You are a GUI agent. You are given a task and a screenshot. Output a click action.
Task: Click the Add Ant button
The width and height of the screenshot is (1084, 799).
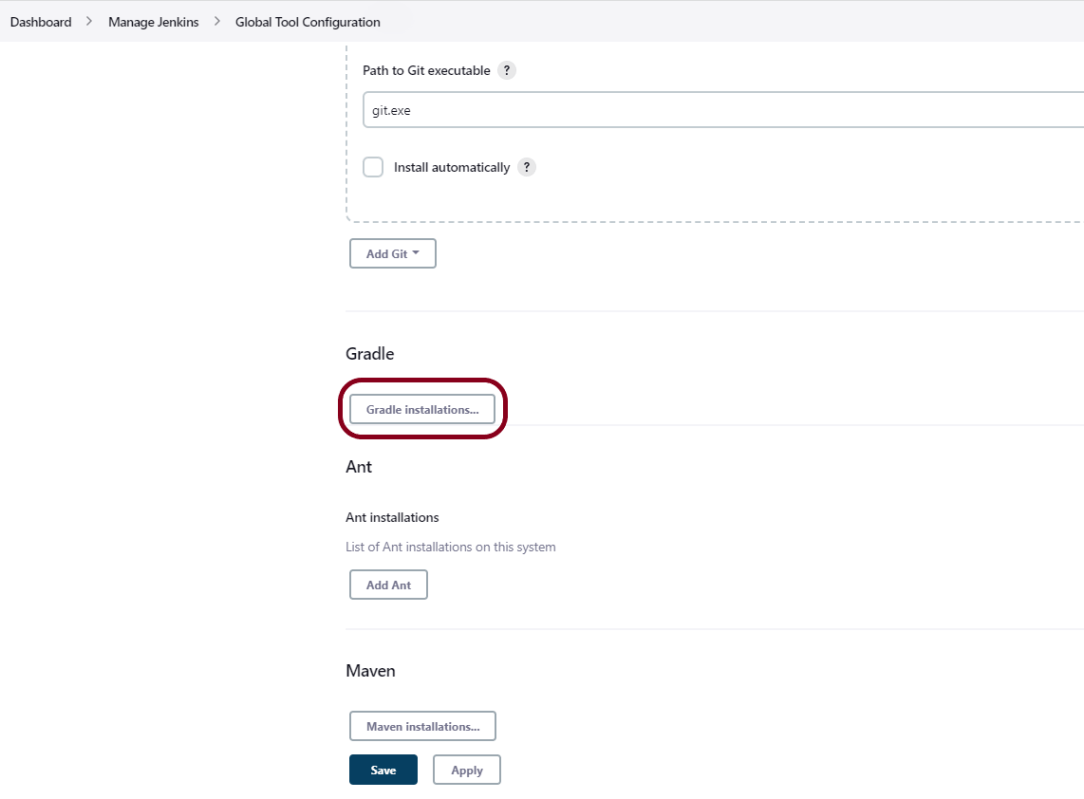click(x=388, y=585)
